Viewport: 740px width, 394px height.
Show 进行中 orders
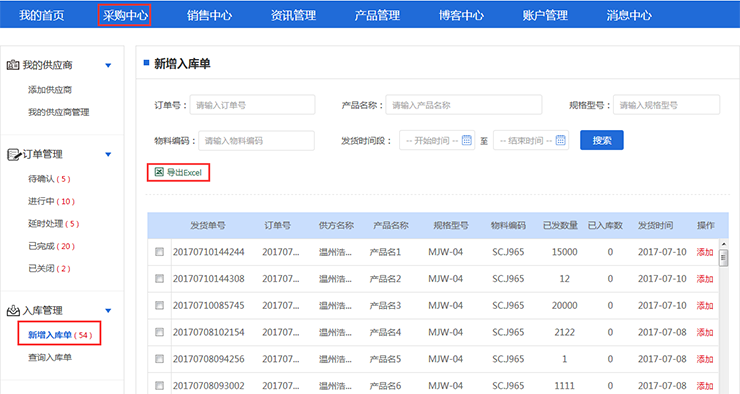coord(51,201)
